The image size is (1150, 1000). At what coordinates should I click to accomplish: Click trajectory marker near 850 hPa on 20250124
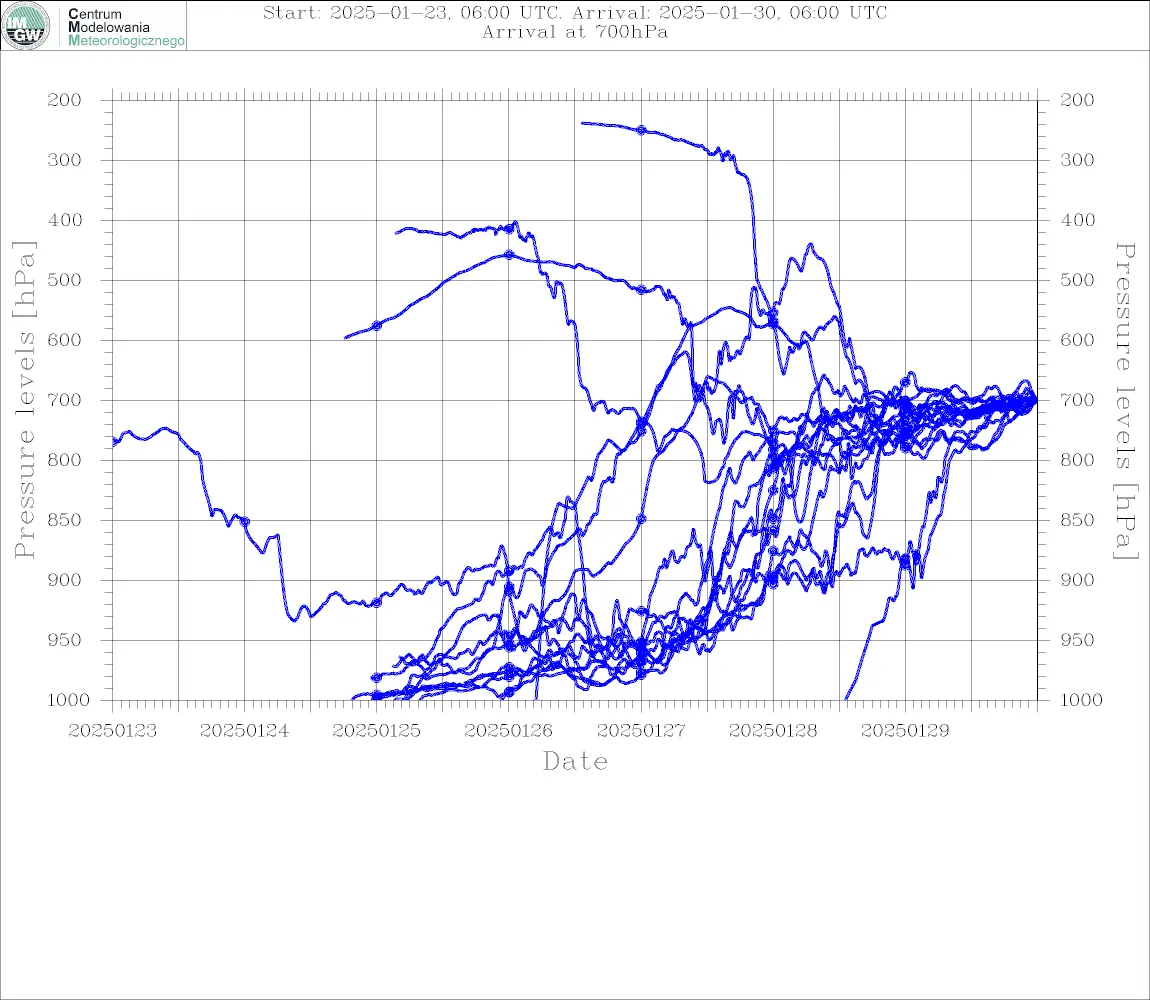tap(245, 522)
